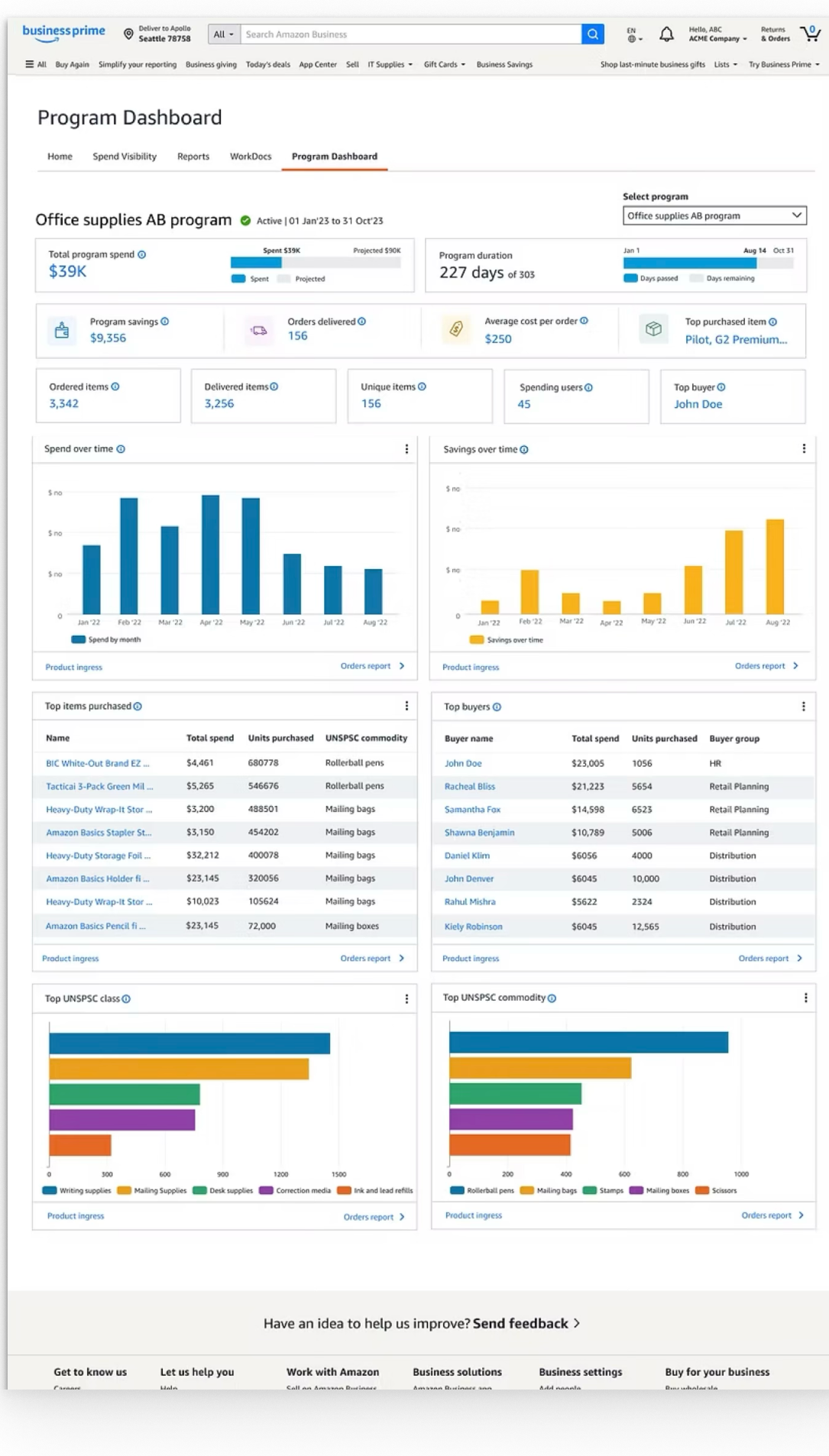Click Orders report under Top UNSPSC commodity
The width and height of the screenshot is (829, 1456).
tap(772, 1215)
